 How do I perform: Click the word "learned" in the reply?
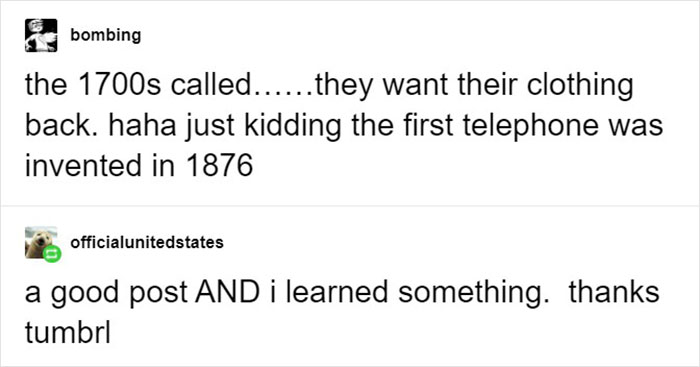[337, 292]
